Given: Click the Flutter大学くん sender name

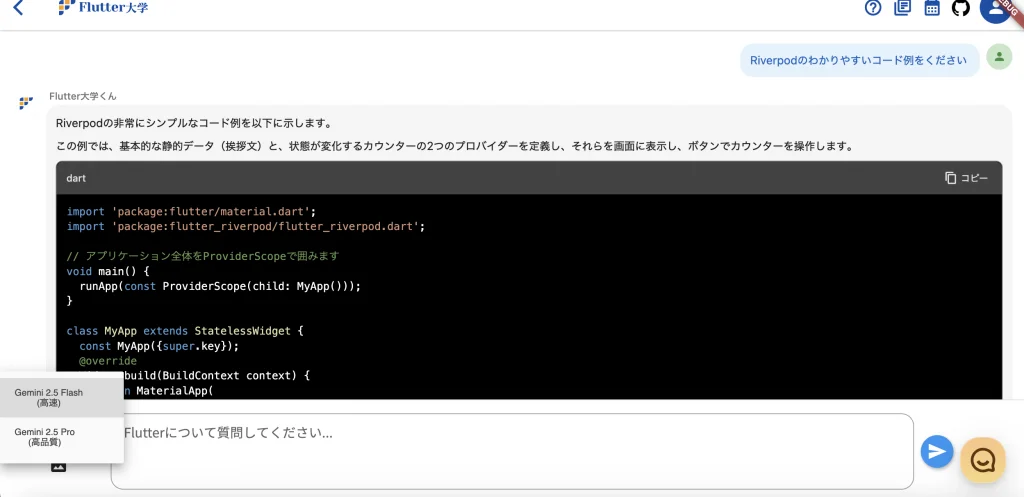Looking at the screenshot, I should click(83, 96).
